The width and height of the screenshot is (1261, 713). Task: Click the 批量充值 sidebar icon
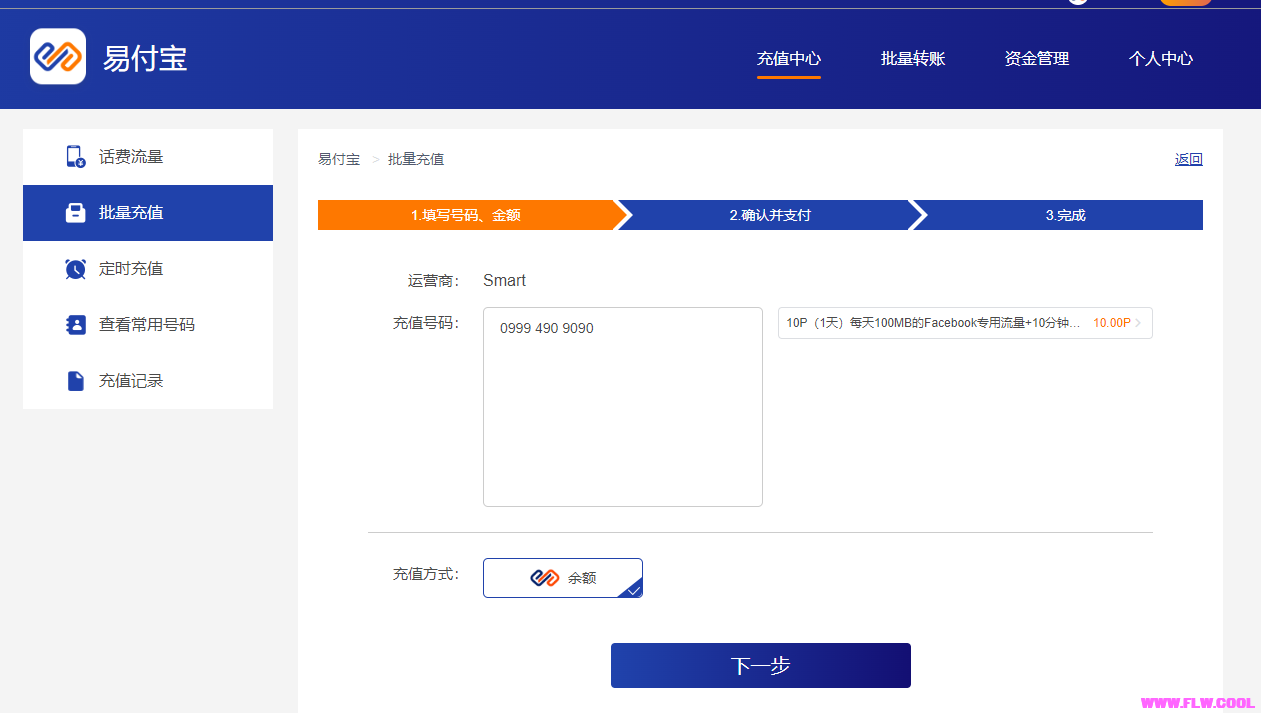click(75, 213)
